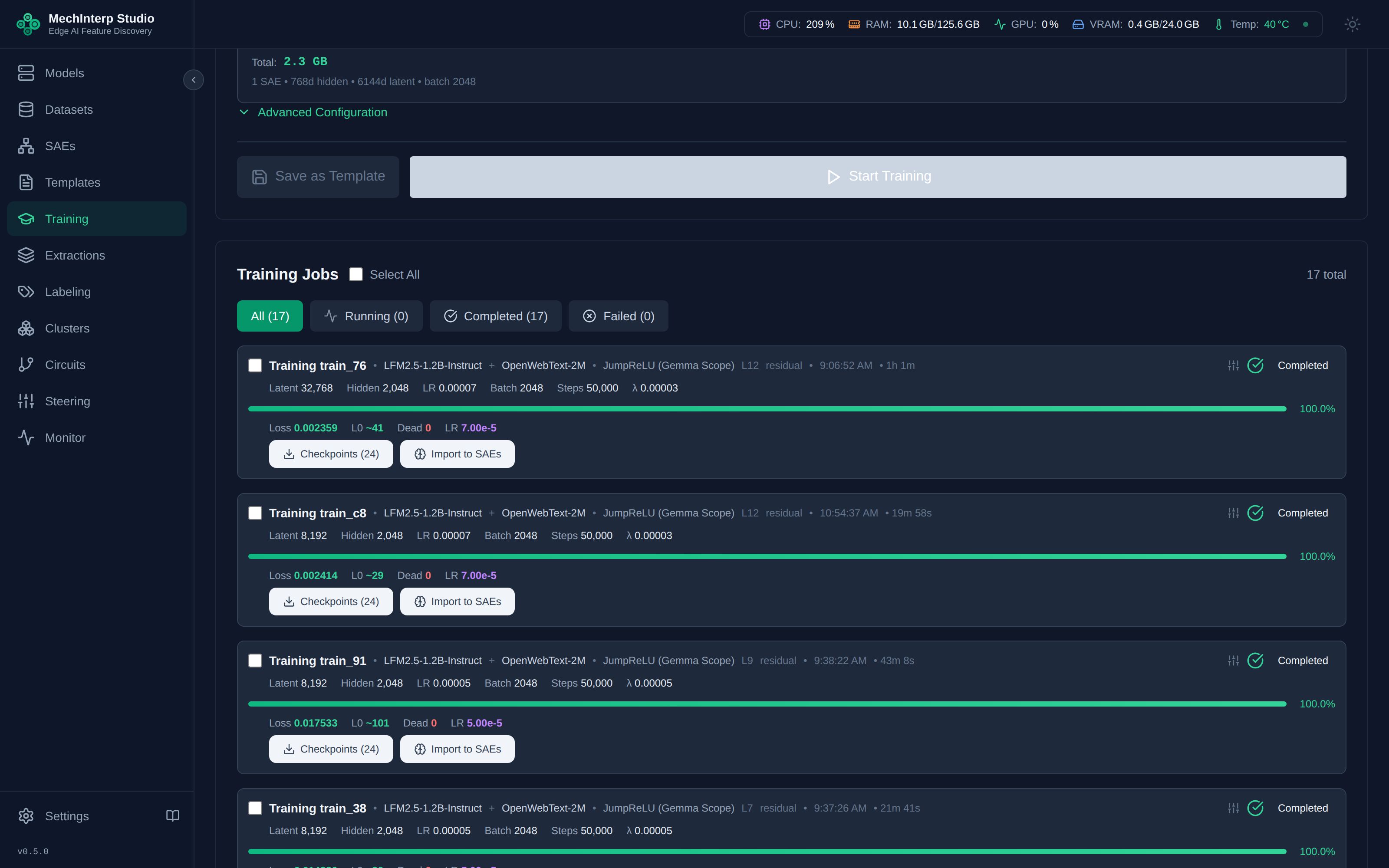Expand Advanced Configuration
Viewport: 1389px width, 868px height.
point(313,112)
